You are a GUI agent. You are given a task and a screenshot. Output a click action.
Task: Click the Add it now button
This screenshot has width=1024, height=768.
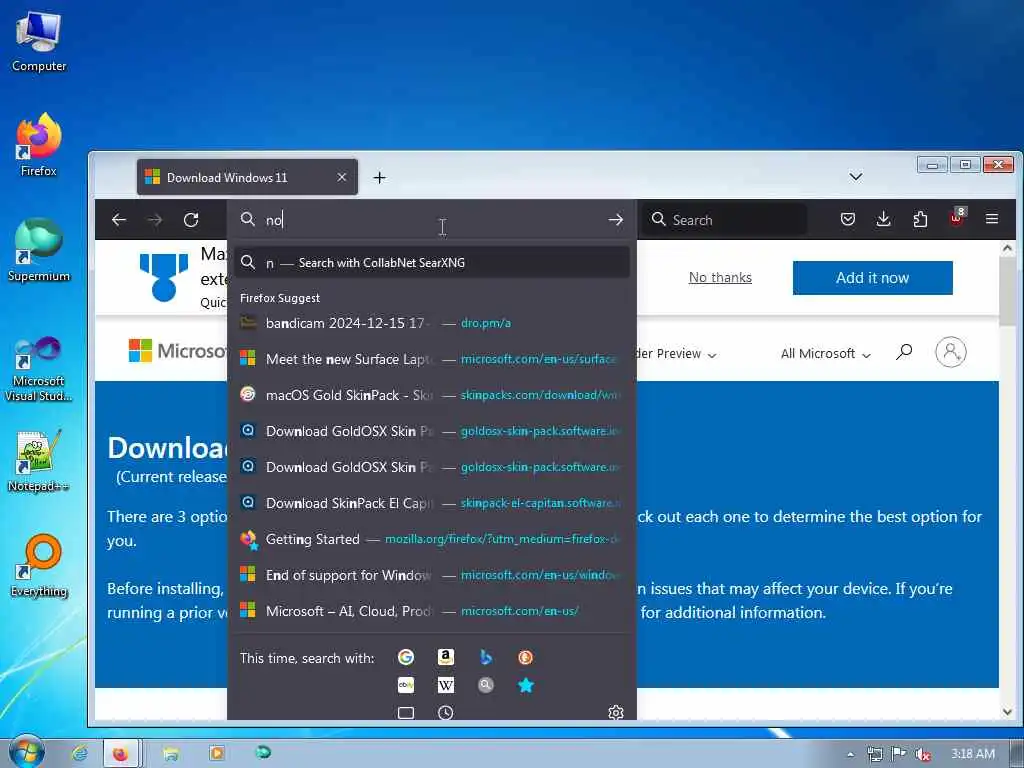pos(872,278)
